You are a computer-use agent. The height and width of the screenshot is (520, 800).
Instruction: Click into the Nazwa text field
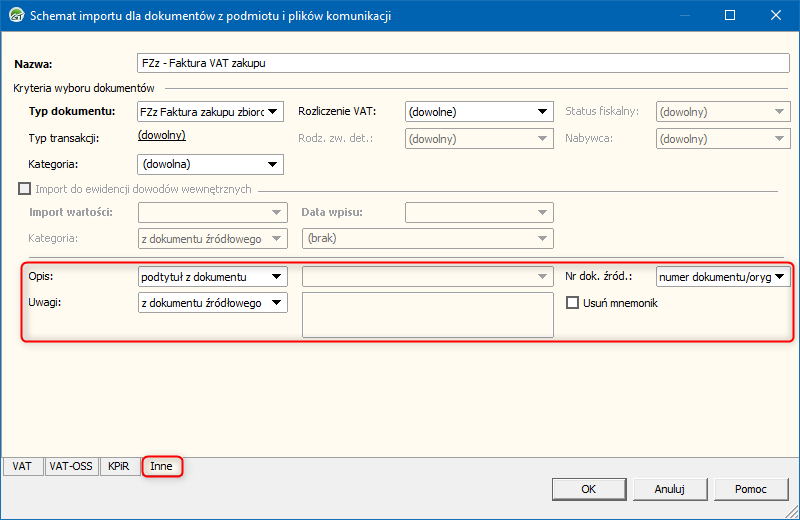tap(462, 63)
